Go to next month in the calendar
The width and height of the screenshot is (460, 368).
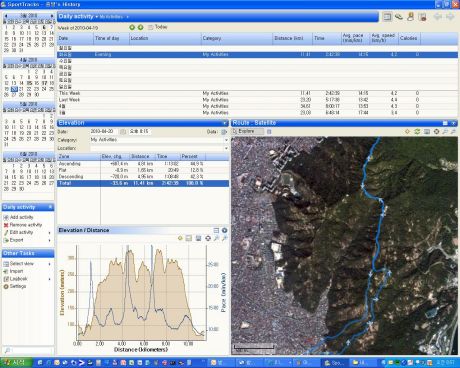tap(52, 16)
